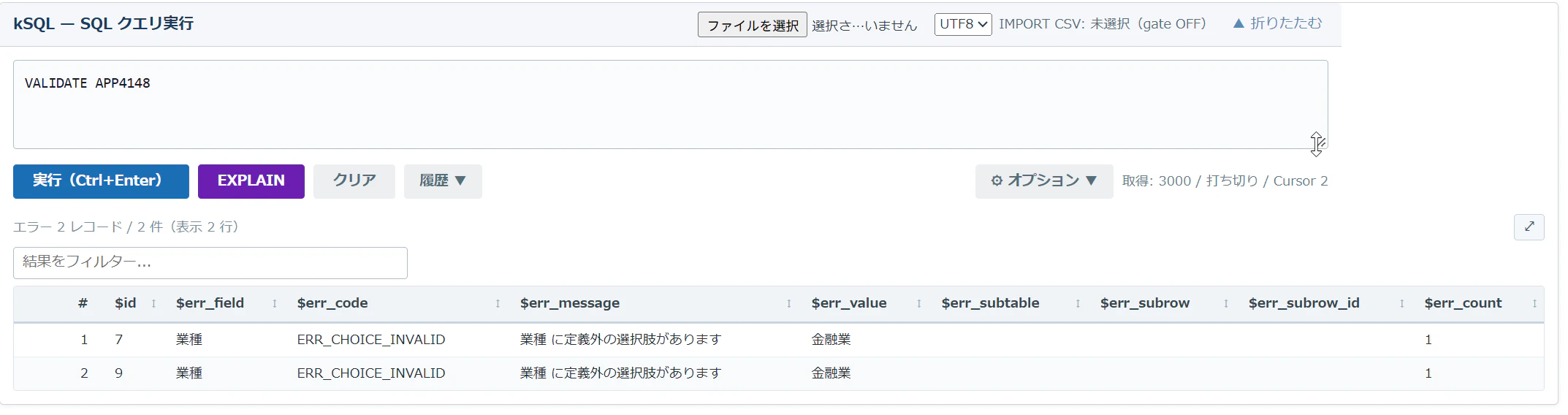The width and height of the screenshot is (1568, 415).
Task: Click the $err_subrow_id column header label
Action: pyautogui.click(x=1304, y=303)
